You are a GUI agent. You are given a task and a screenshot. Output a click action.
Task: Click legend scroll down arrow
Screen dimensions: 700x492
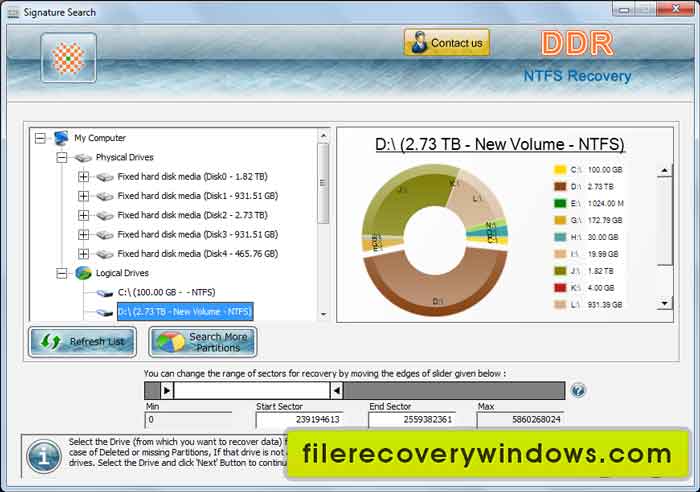(x=665, y=304)
